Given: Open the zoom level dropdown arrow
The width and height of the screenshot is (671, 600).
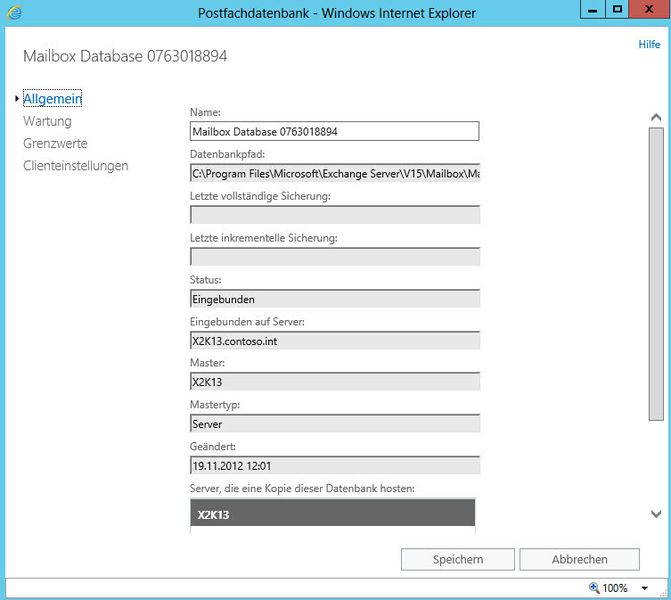Looking at the screenshot, I should click(x=644, y=588).
